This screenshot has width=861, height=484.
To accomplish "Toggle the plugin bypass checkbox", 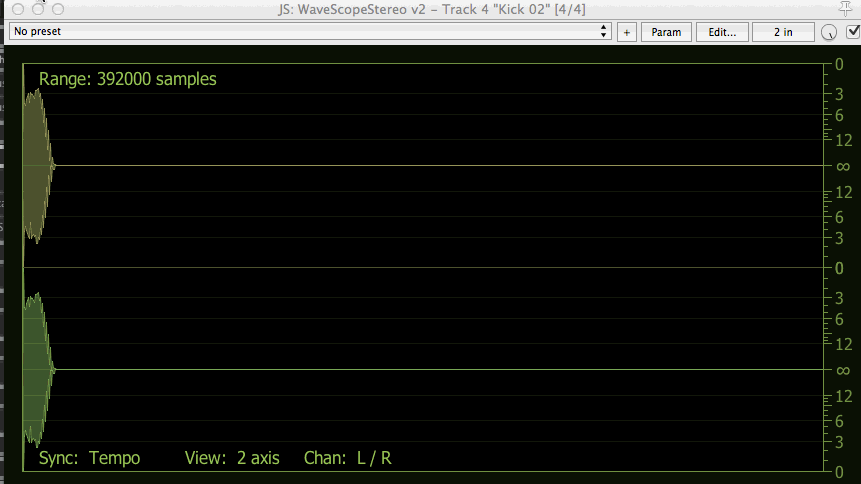I will point(854,32).
